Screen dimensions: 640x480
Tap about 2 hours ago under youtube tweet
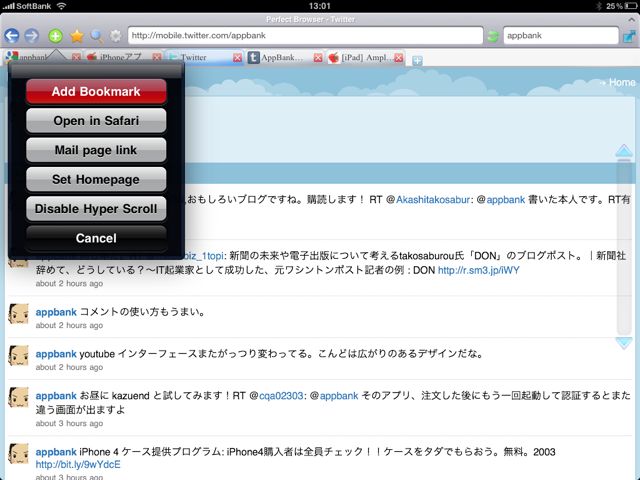point(69,367)
